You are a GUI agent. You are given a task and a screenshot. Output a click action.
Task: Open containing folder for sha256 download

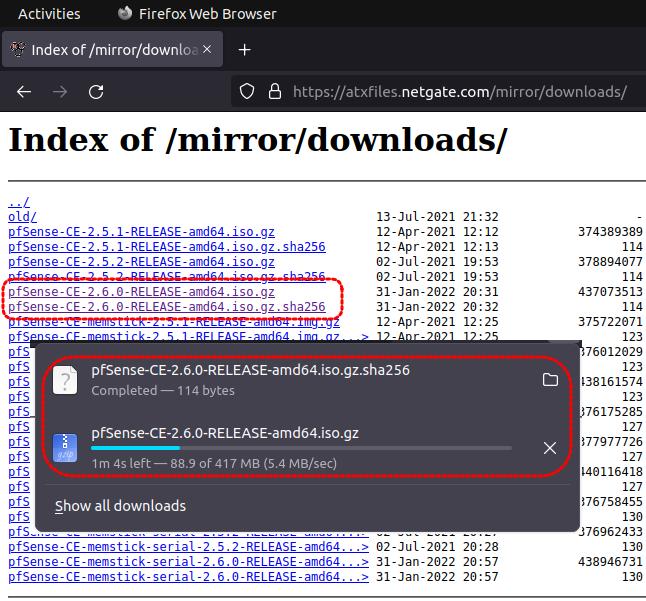pos(550,380)
